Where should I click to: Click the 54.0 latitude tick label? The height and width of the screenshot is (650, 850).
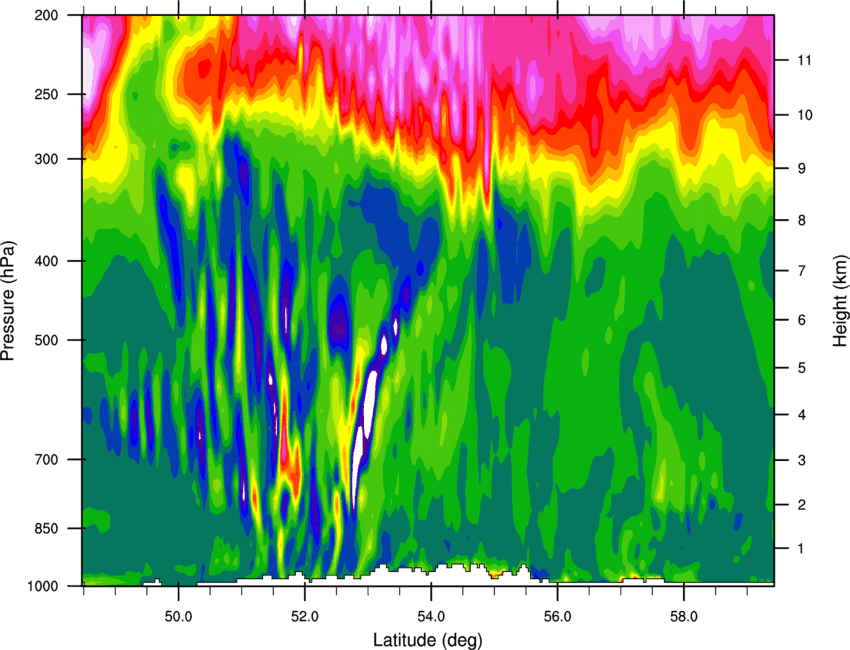tap(431, 616)
